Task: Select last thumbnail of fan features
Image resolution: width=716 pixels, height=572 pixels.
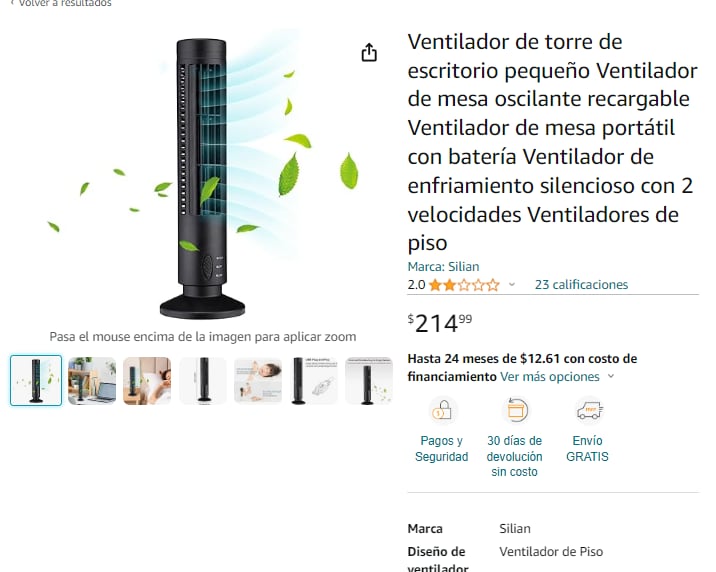Action: click(x=369, y=381)
